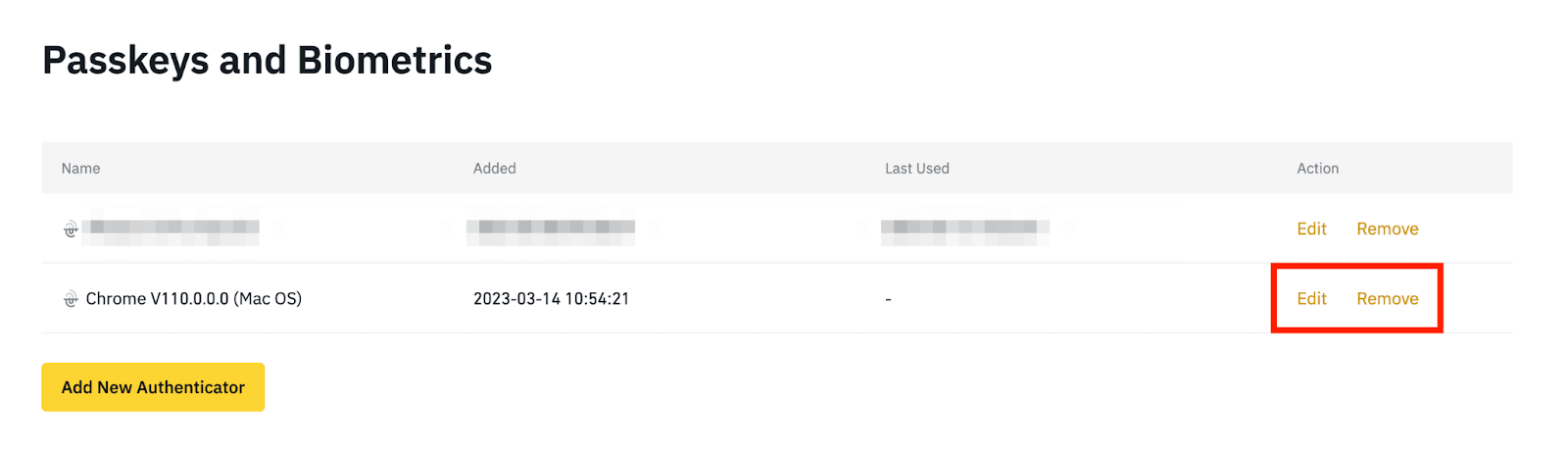Select the Name column header
The image size is (1568, 453).
pos(80,169)
